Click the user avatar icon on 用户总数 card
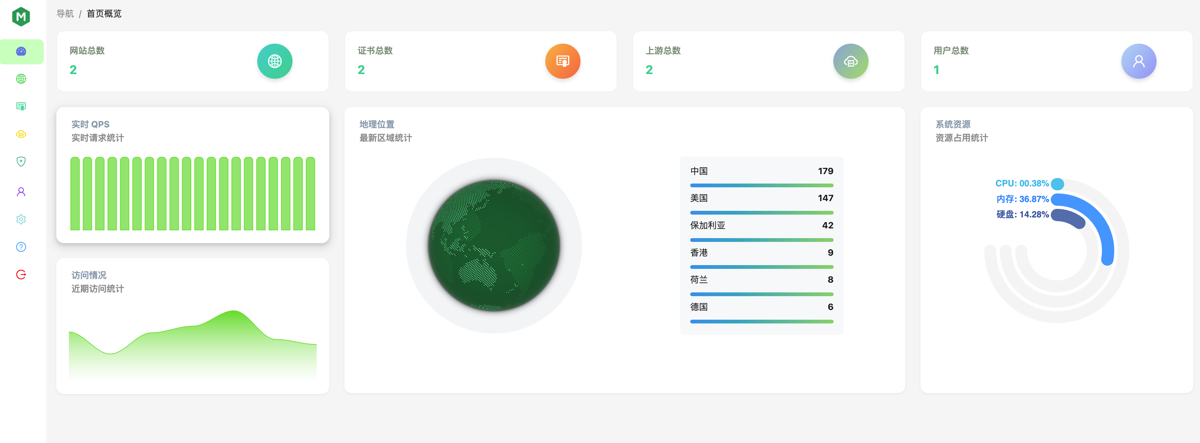This screenshot has height=443, width=1200. click(1139, 61)
